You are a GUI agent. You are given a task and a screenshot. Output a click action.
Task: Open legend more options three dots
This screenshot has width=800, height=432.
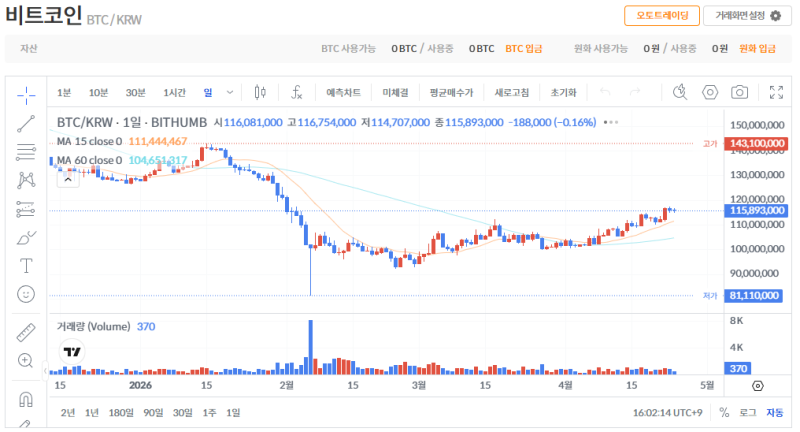(x=611, y=122)
